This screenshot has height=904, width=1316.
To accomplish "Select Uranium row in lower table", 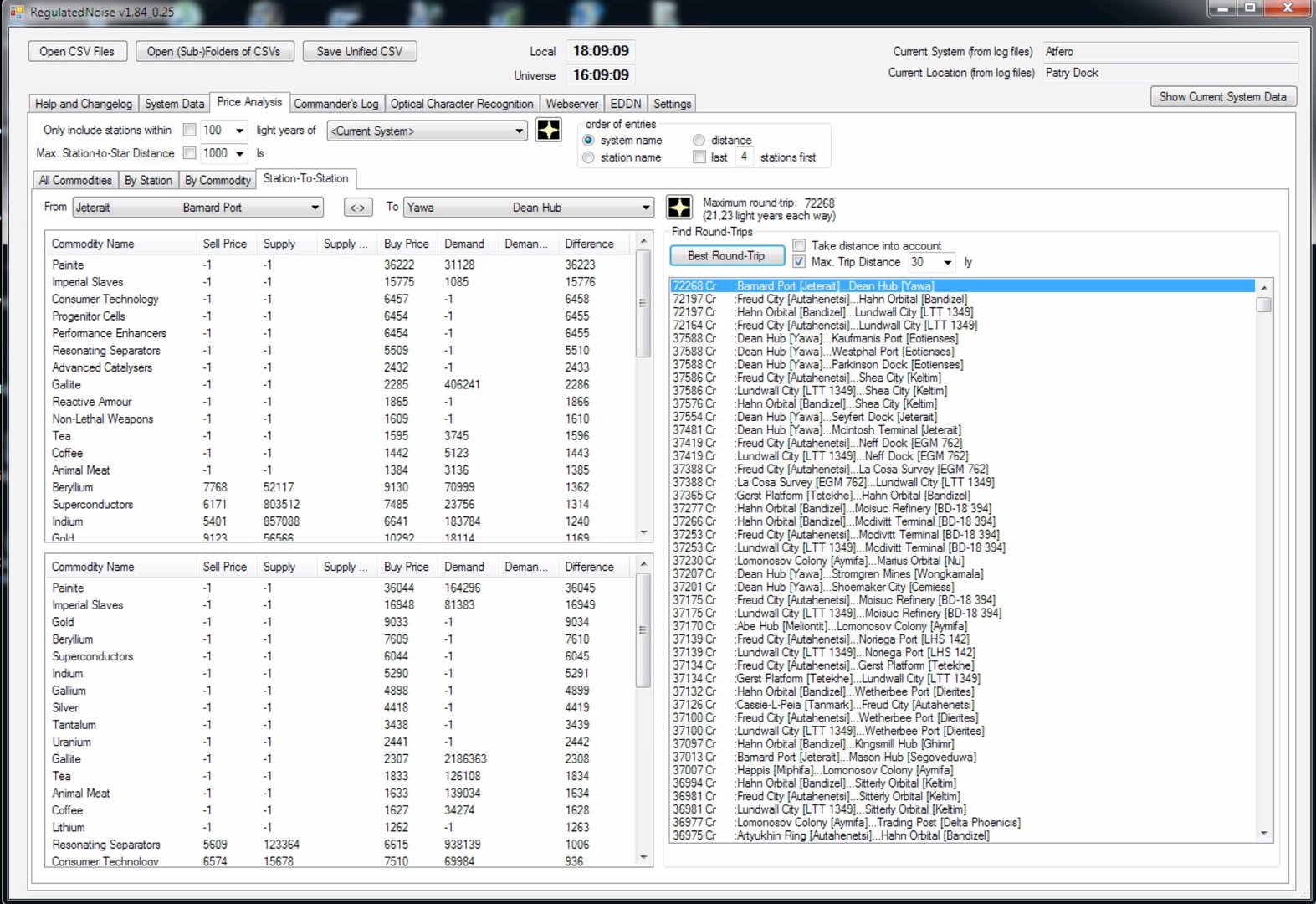I will coord(341,742).
